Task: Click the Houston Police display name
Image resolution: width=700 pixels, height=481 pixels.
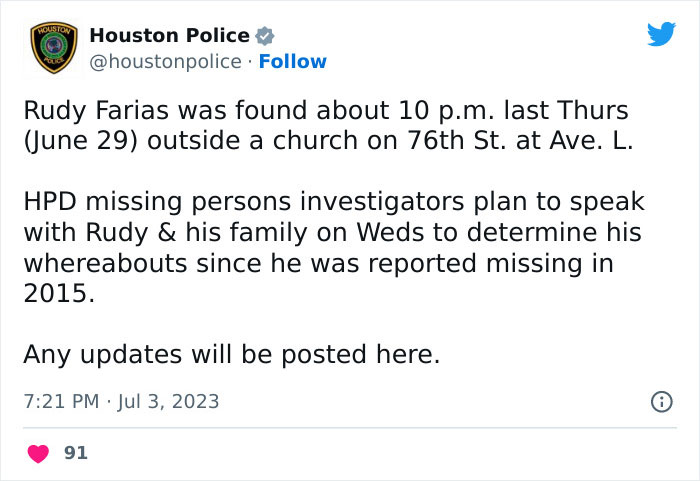Action: [170, 36]
